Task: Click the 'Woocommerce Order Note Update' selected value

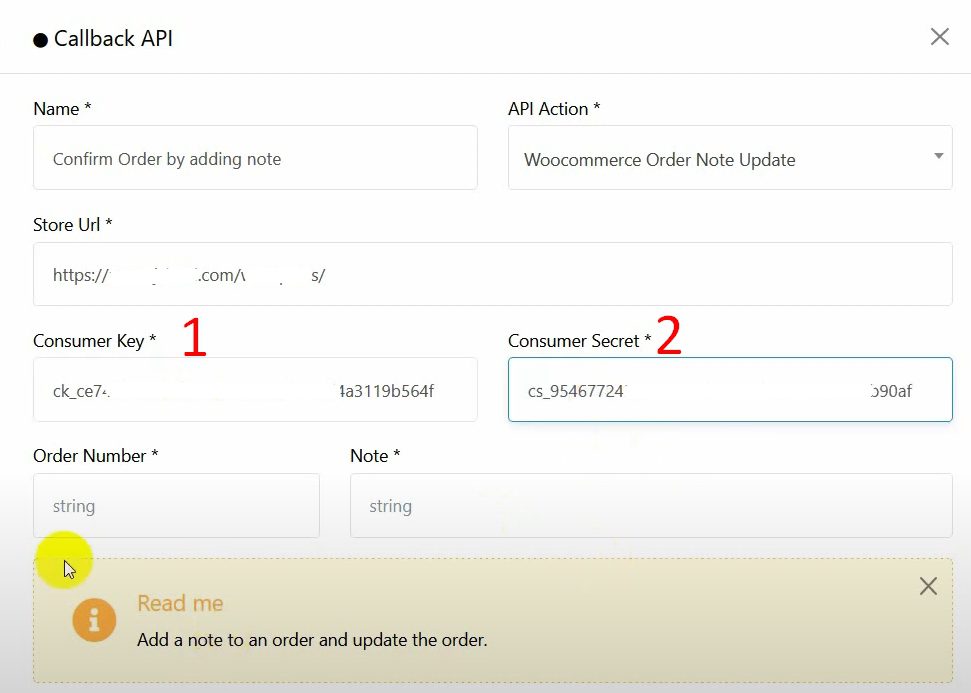Action: [660, 160]
